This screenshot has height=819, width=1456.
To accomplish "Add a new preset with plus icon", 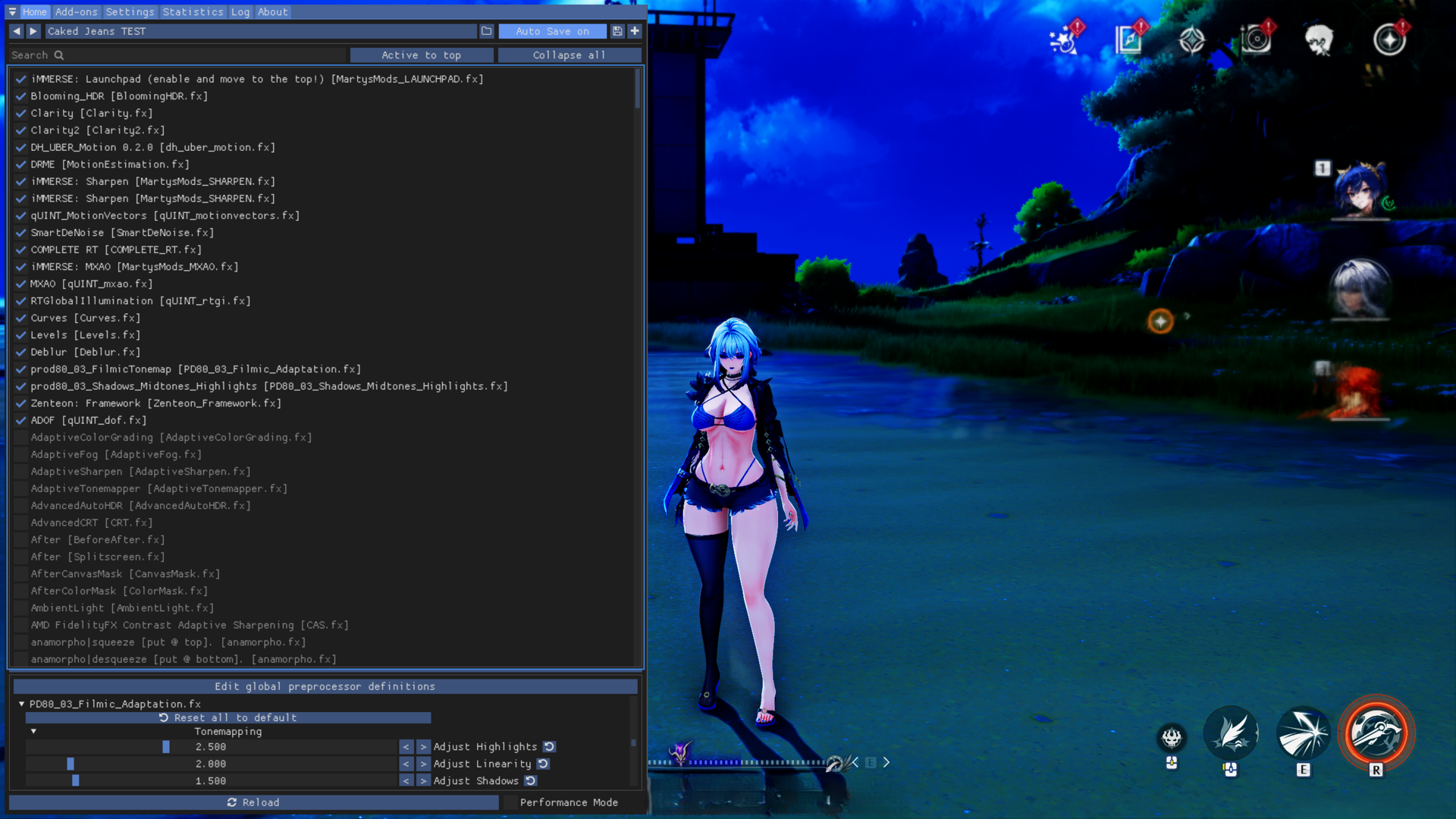I will click(635, 31).
